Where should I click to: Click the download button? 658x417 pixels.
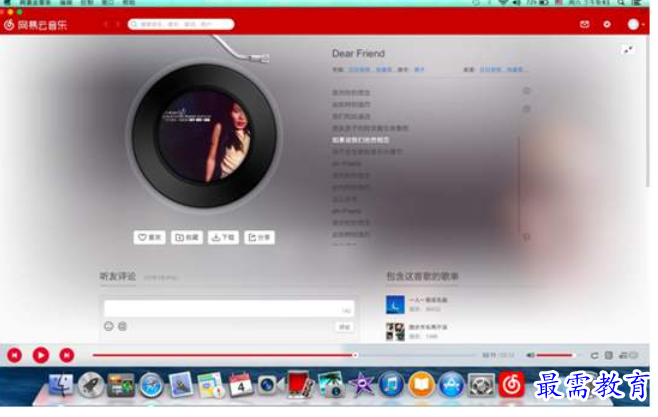pyautogui.click(x=223, y=237)
